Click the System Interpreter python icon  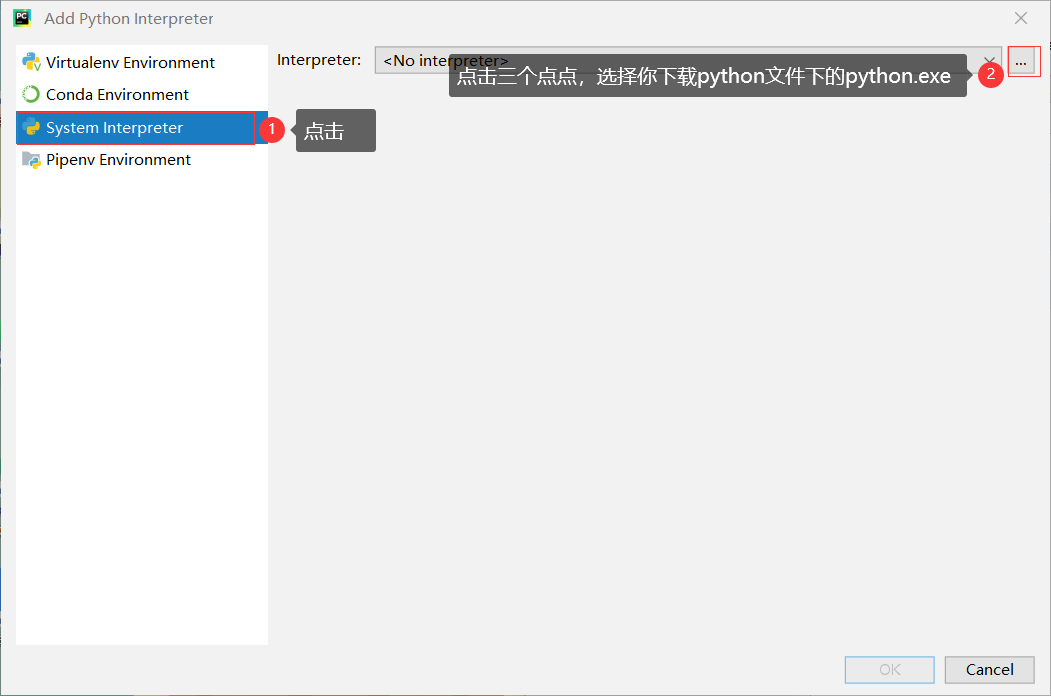[32, 127]
